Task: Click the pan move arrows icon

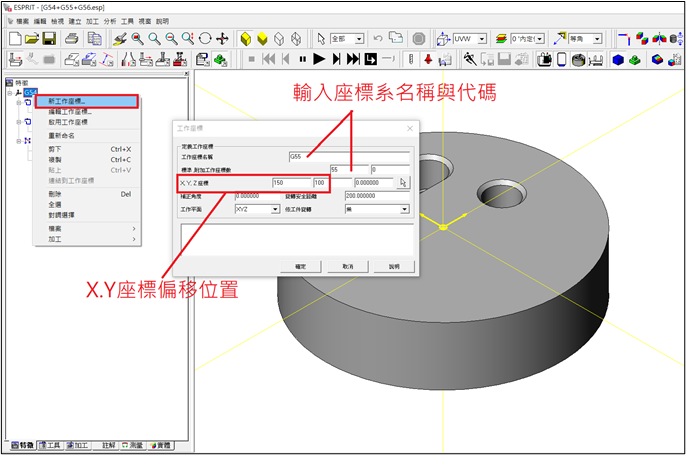Action: coord(222,38)
